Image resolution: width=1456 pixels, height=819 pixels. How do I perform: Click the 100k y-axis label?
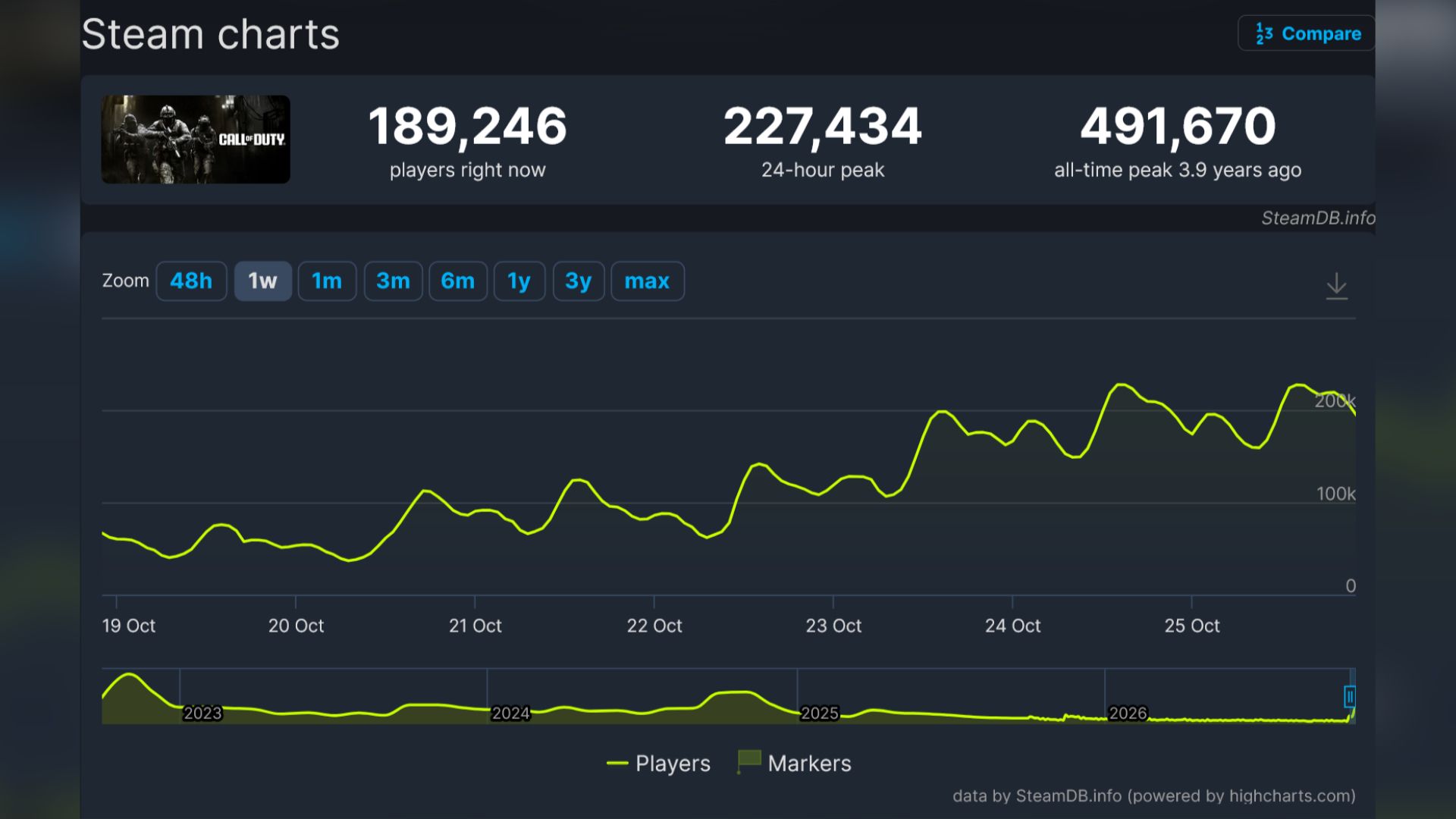[1335, 494]
